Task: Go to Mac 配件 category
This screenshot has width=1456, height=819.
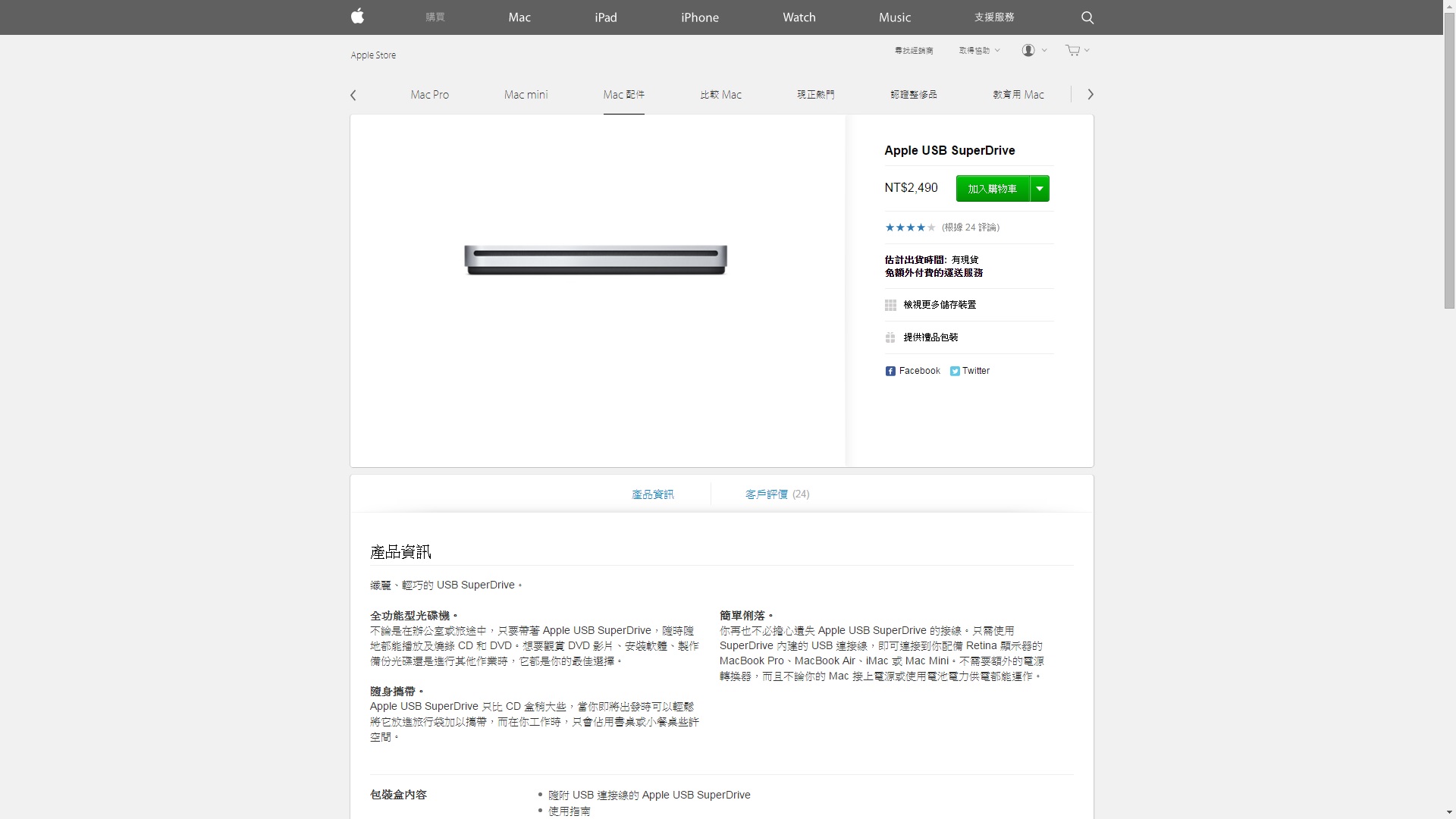Action: click(624, 95)
